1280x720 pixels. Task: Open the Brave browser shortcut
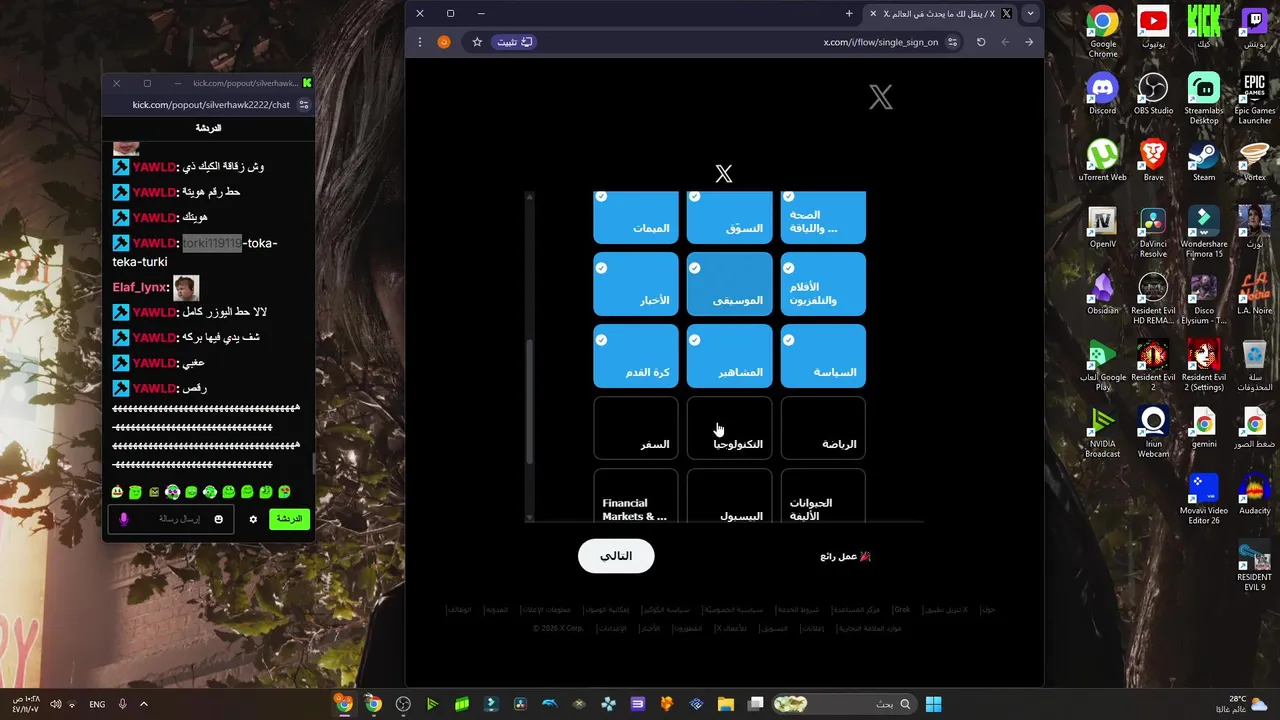(x=1153, y=160)
